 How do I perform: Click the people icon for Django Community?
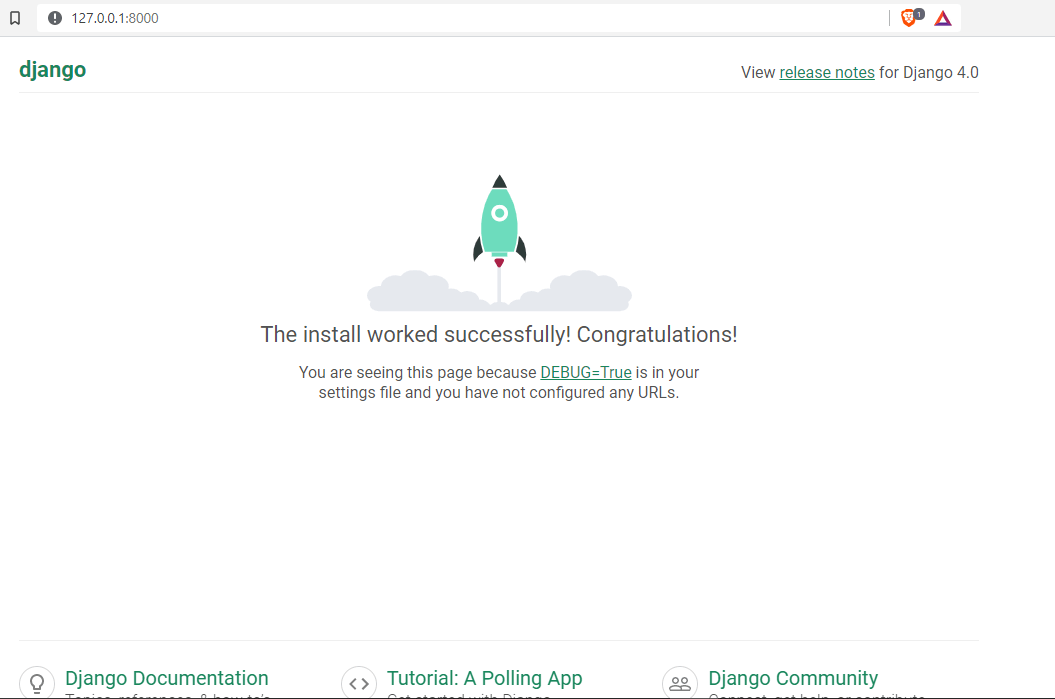point(680,683)
